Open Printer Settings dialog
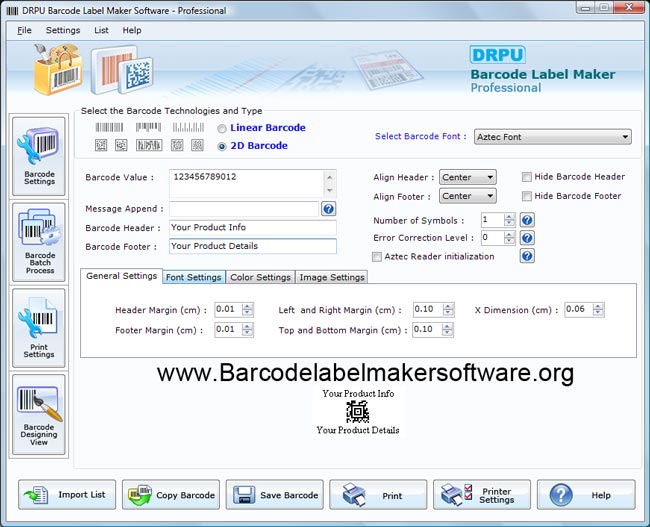The height and width of the screenshot is (527, 650). (482, 495)
